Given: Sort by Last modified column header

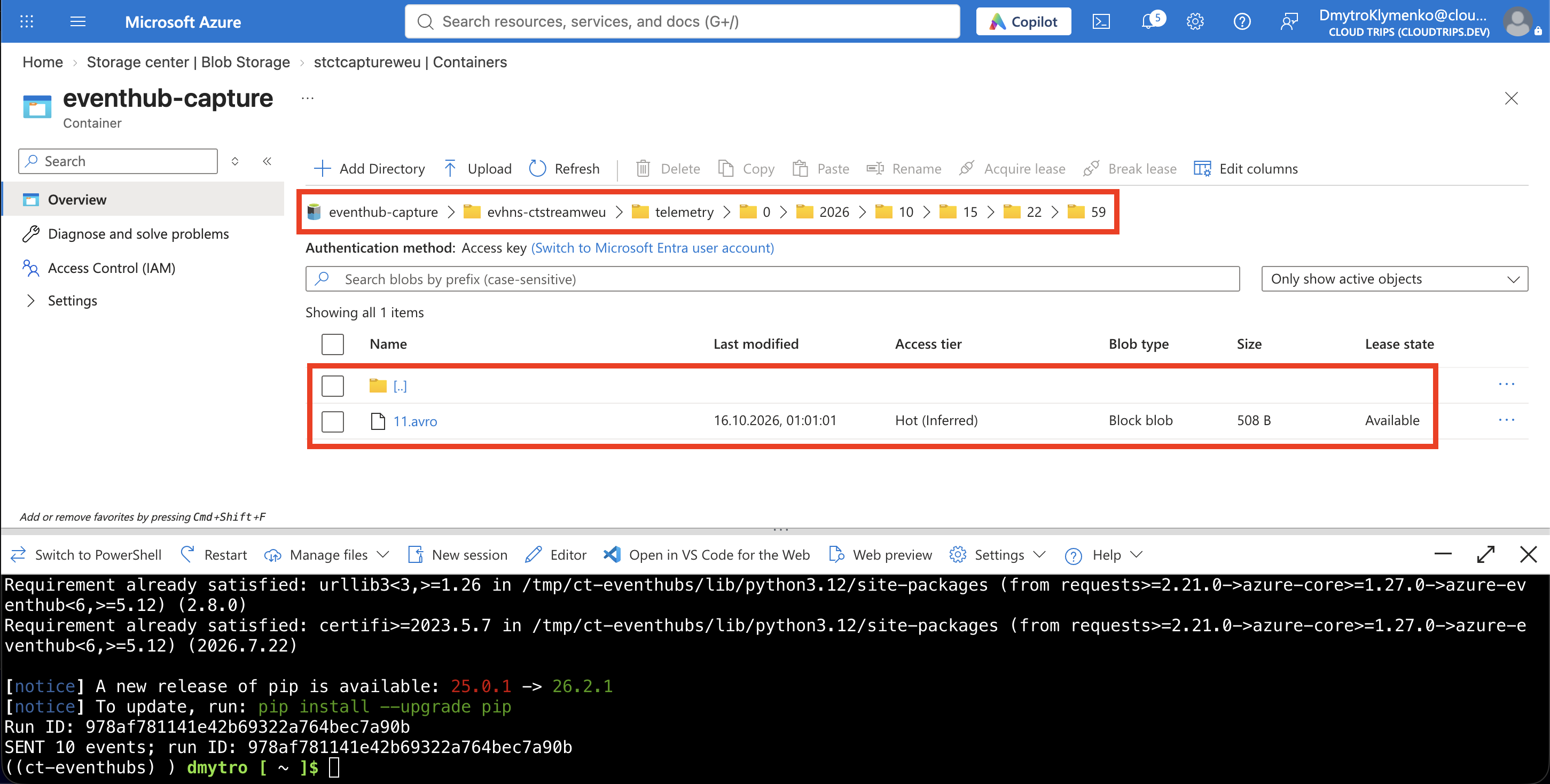Looking at the screenshot, I should pyautogui.click(x=756, y=344).
